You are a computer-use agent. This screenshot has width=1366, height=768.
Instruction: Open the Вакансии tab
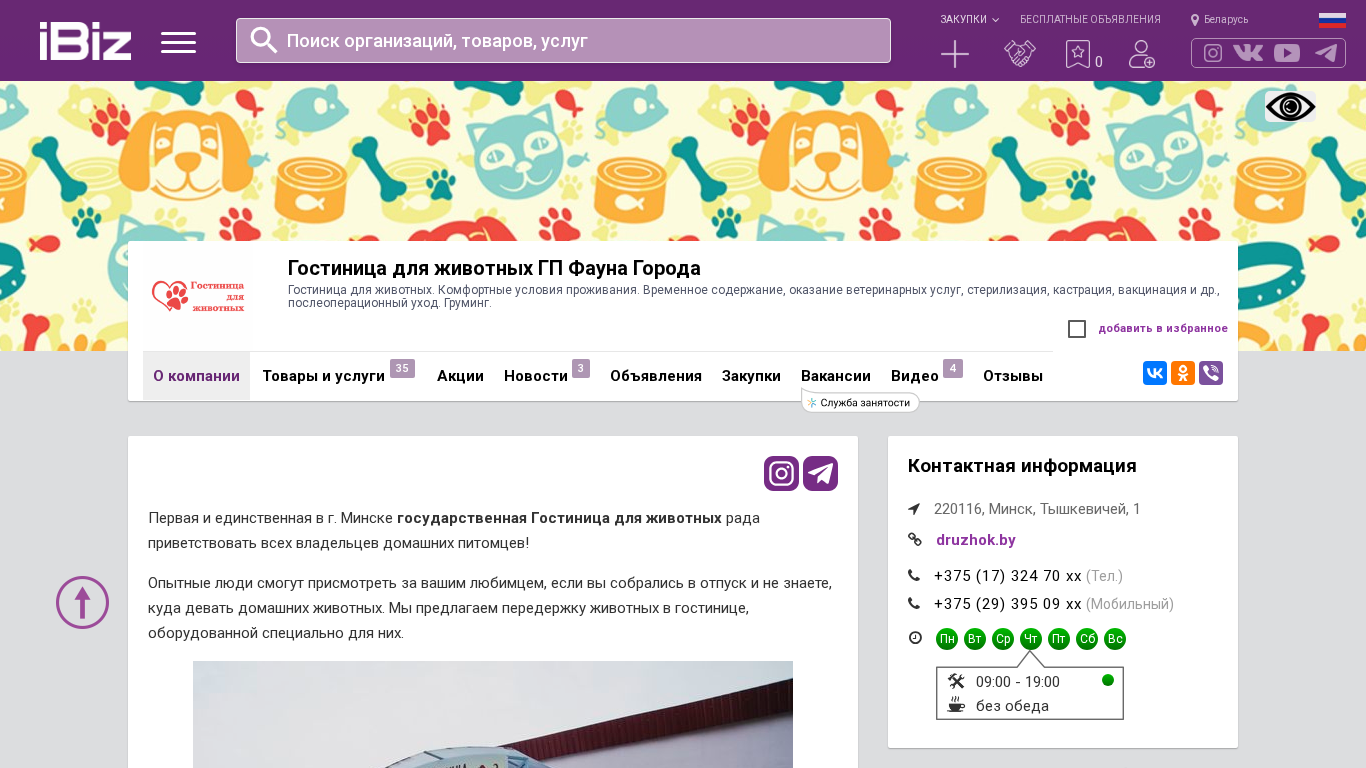click(x=836, y=376)
